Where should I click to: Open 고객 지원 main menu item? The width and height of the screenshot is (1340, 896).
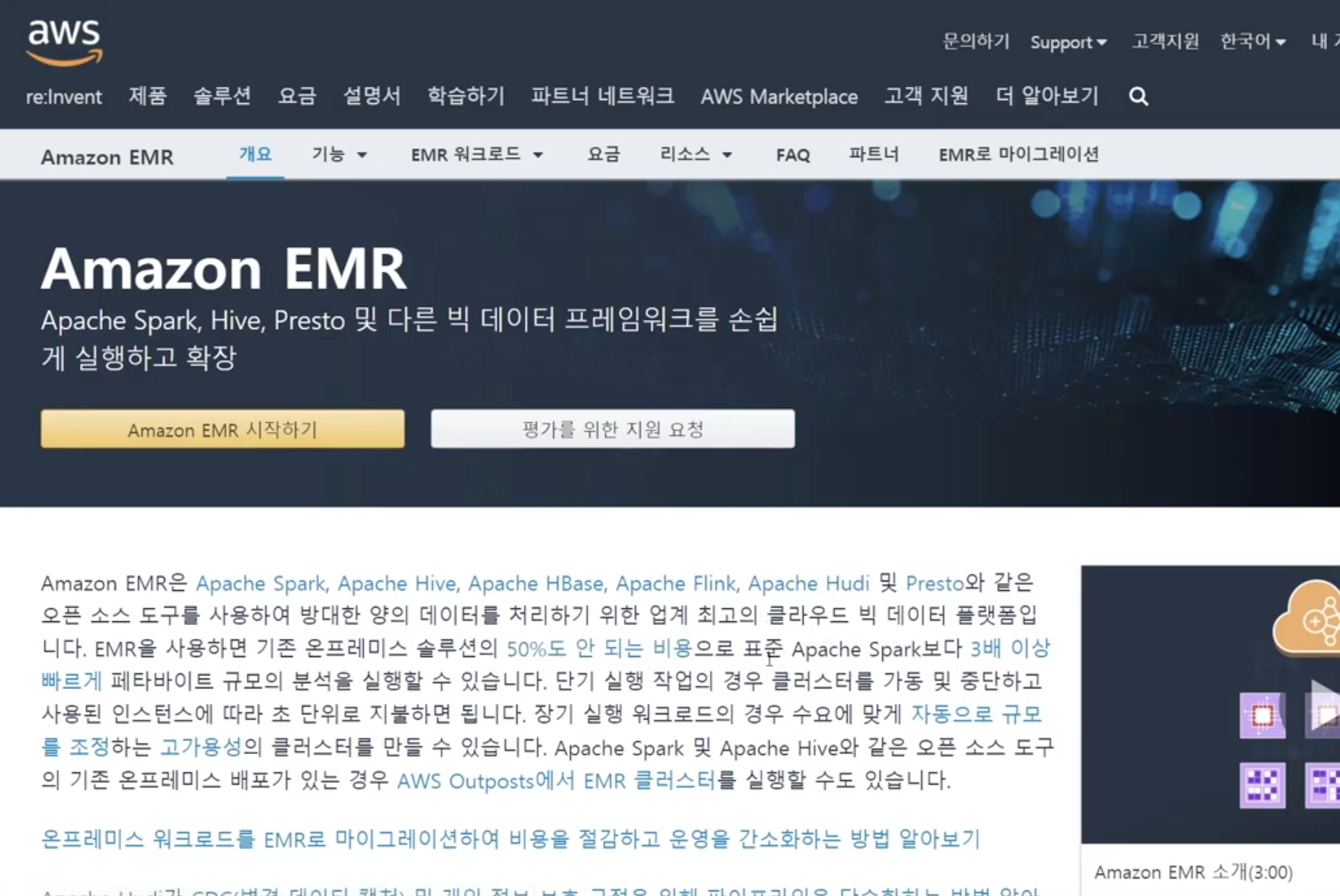[926, 96]
